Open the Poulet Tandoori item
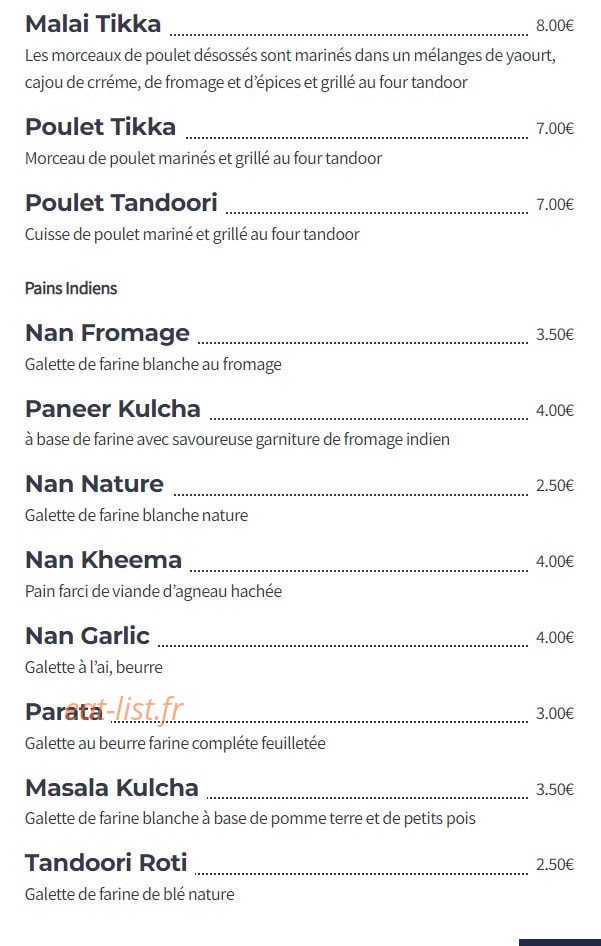This screenshot has width=601, height=946. pos(121,203)
